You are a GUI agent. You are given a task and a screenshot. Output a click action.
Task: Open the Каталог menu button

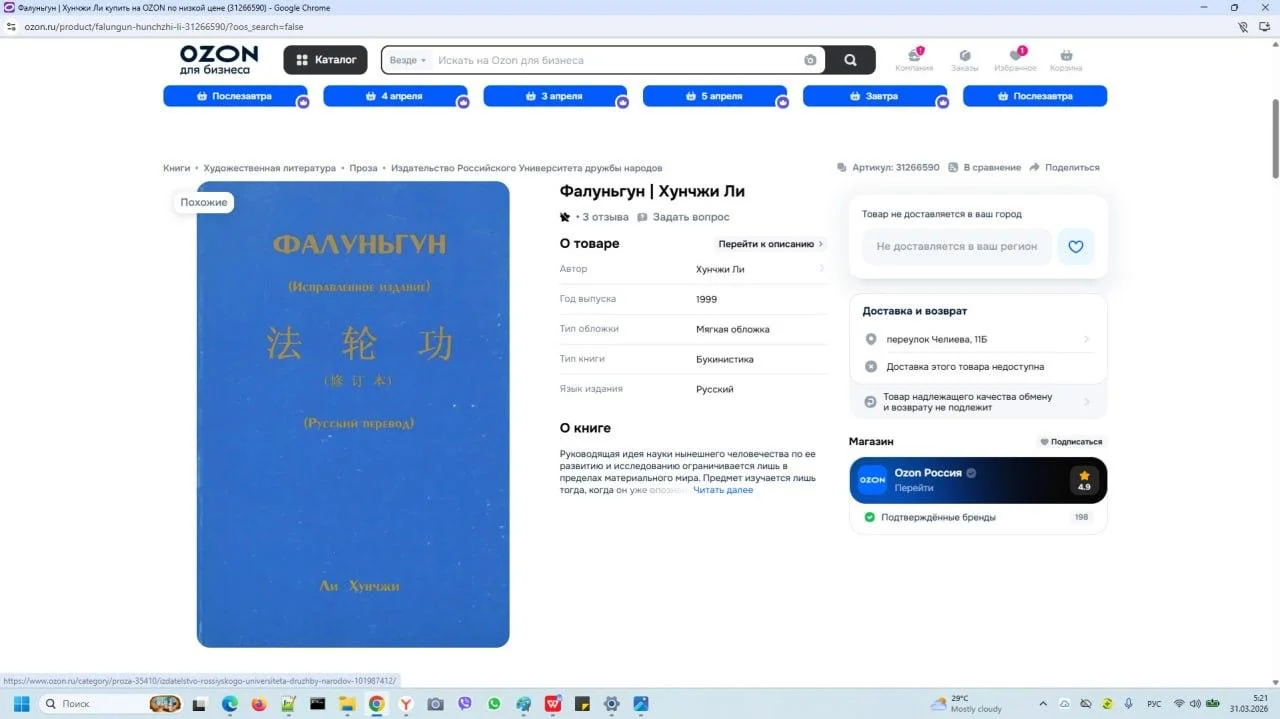(x=325, y=60)
